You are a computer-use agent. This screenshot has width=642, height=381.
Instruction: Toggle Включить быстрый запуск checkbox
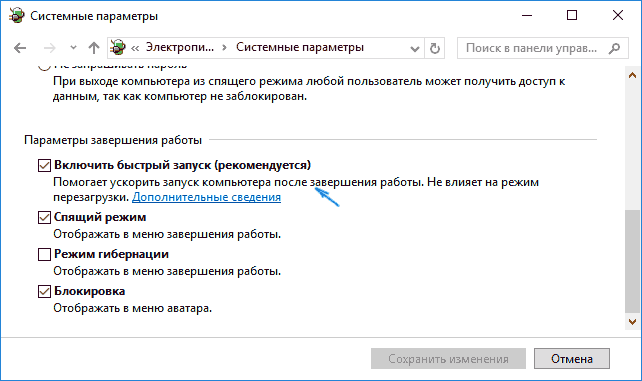(x=44, y=165)
